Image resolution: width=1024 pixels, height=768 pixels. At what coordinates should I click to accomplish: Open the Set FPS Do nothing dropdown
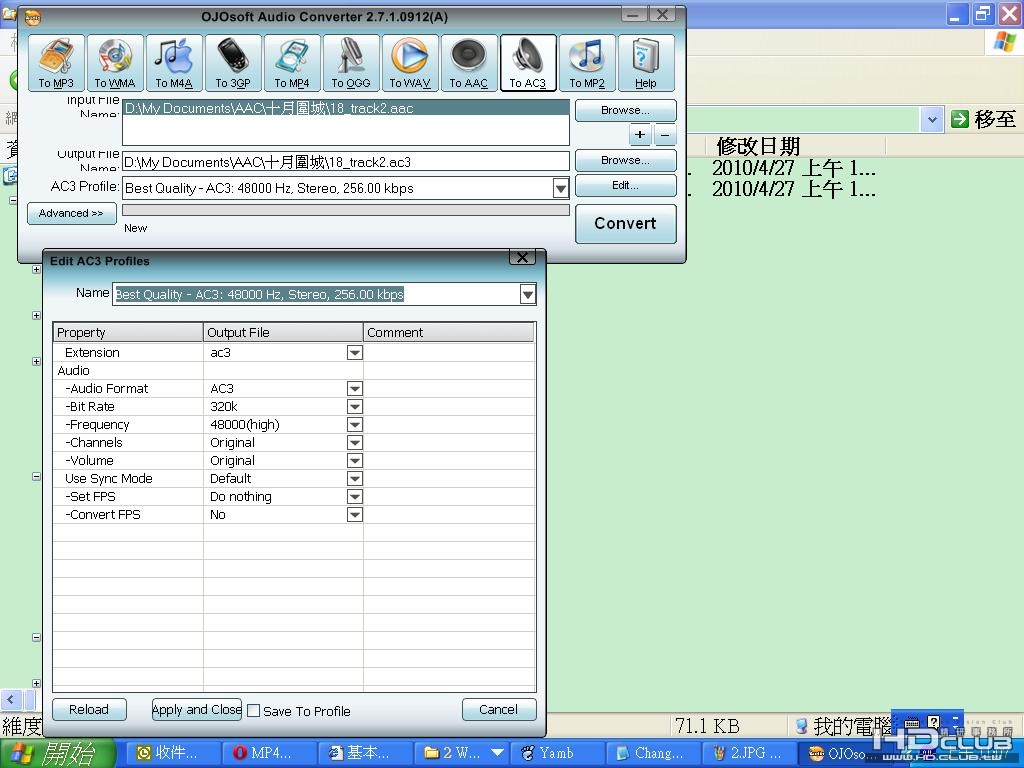[x=355, y=497]
